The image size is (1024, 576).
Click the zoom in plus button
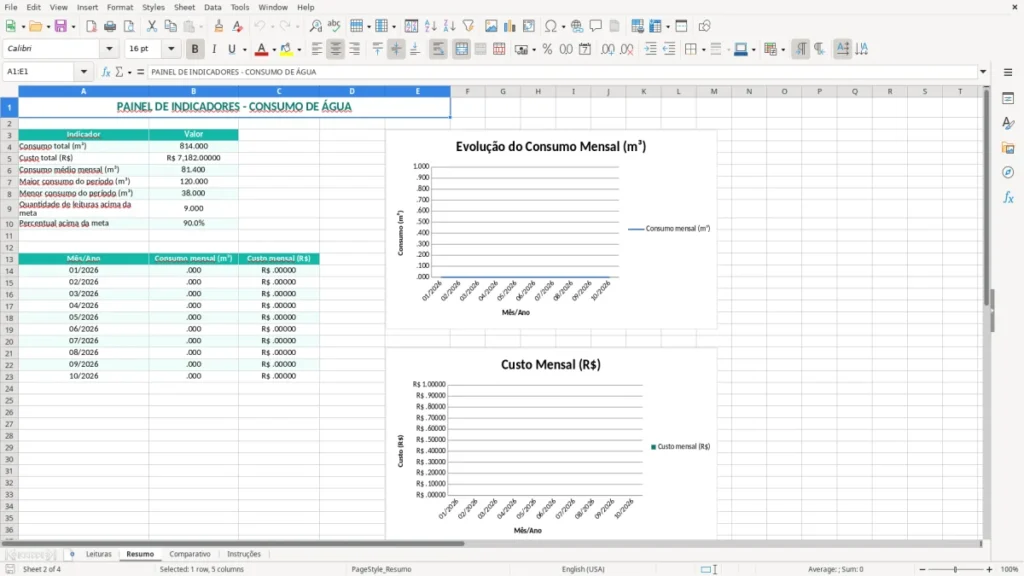989,569
